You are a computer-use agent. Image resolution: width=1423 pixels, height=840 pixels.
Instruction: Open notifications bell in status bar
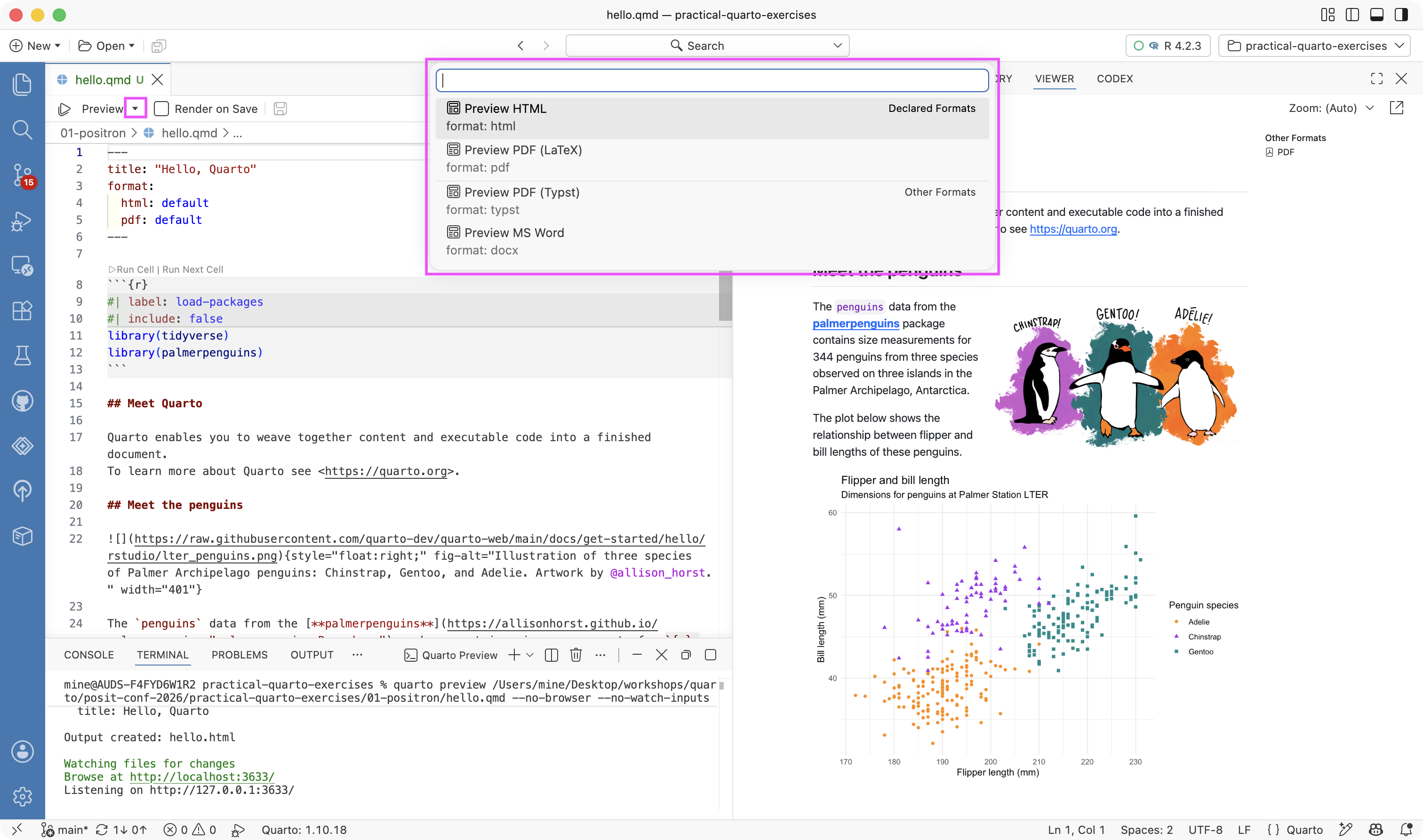click(x=1406, y=829)
